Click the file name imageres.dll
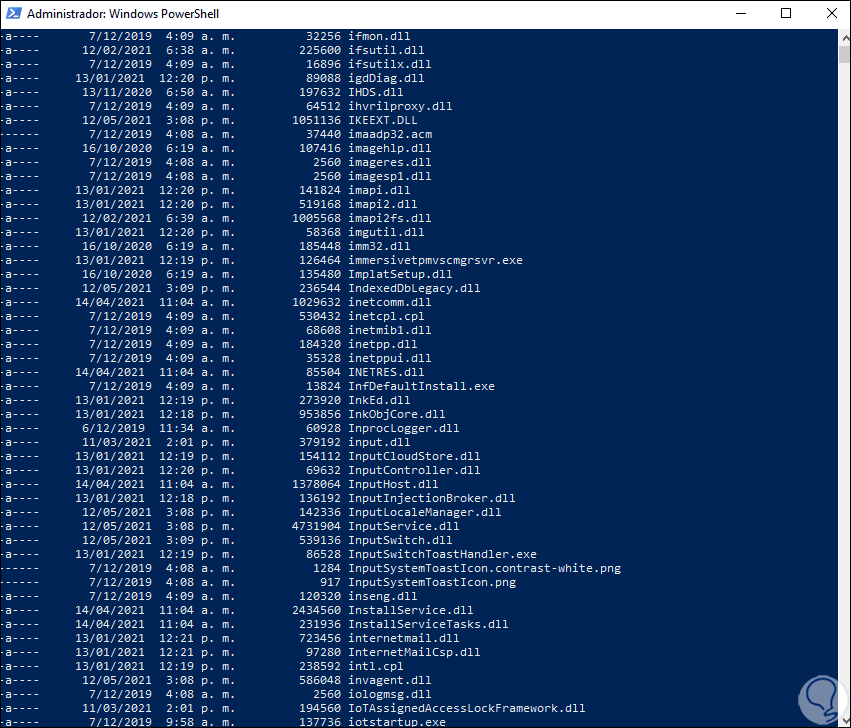 coord(390,162)
